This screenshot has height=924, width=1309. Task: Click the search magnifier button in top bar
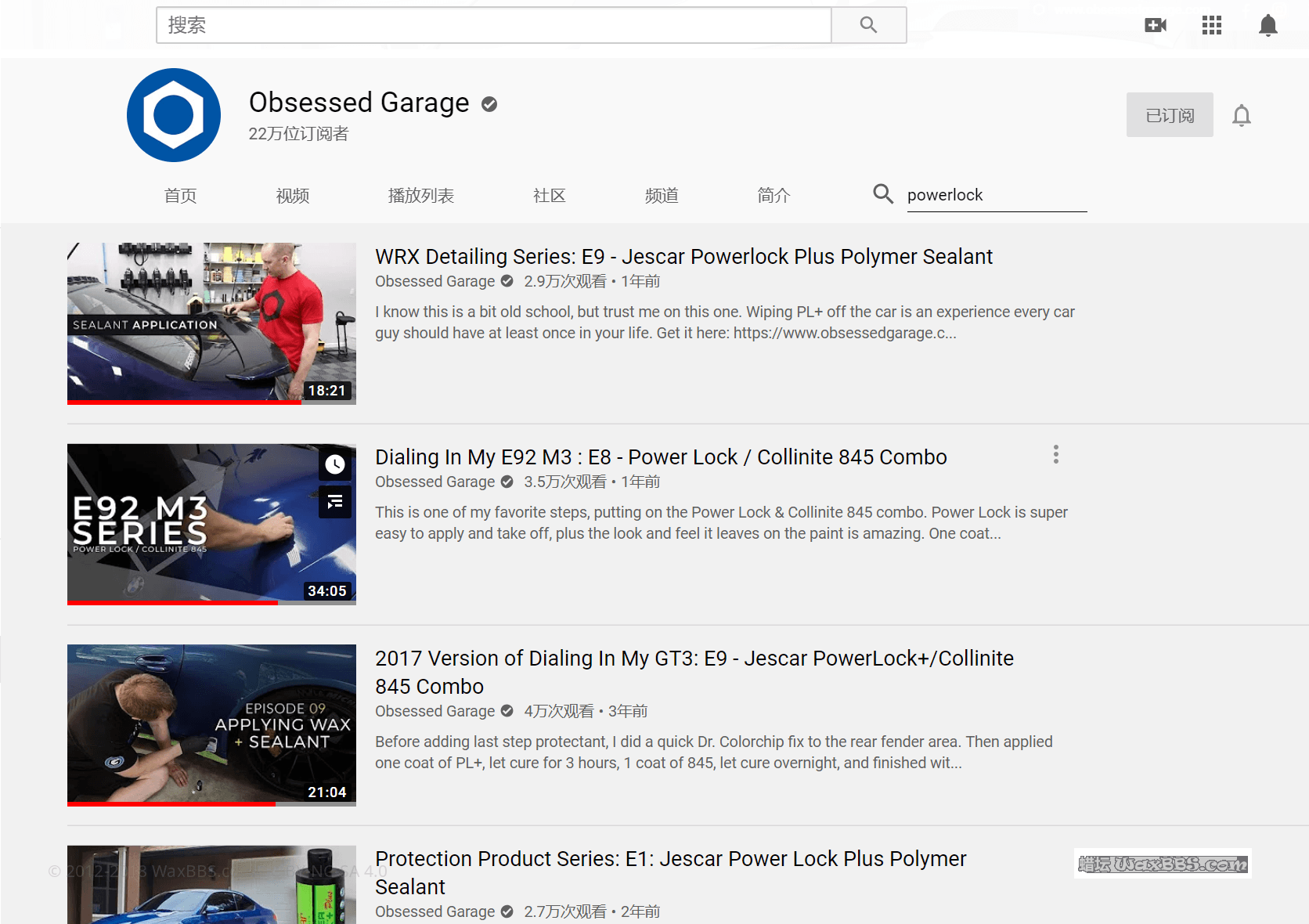pos(868,25)
